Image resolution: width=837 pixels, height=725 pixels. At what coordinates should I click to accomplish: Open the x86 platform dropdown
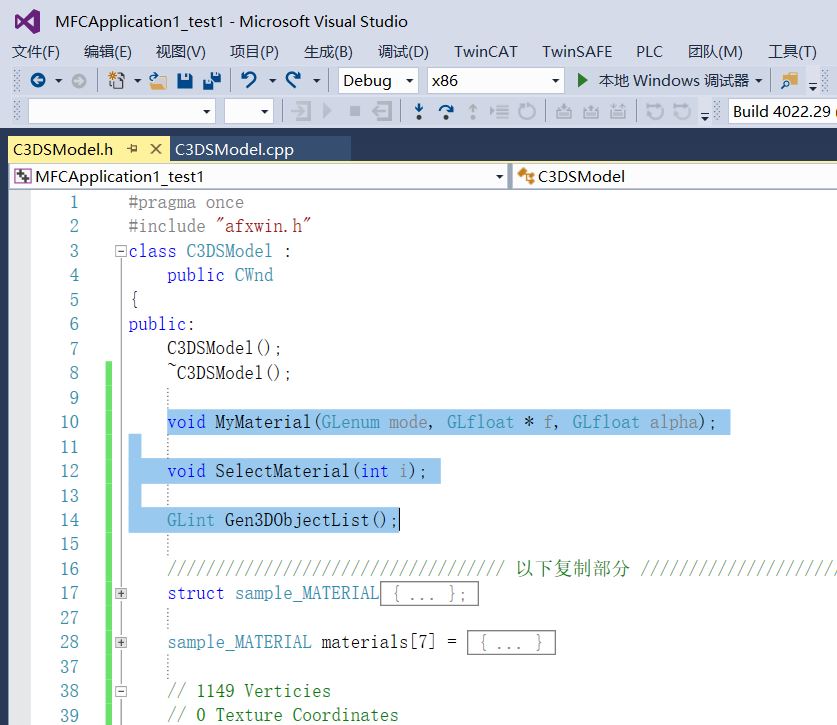[495, 81]
